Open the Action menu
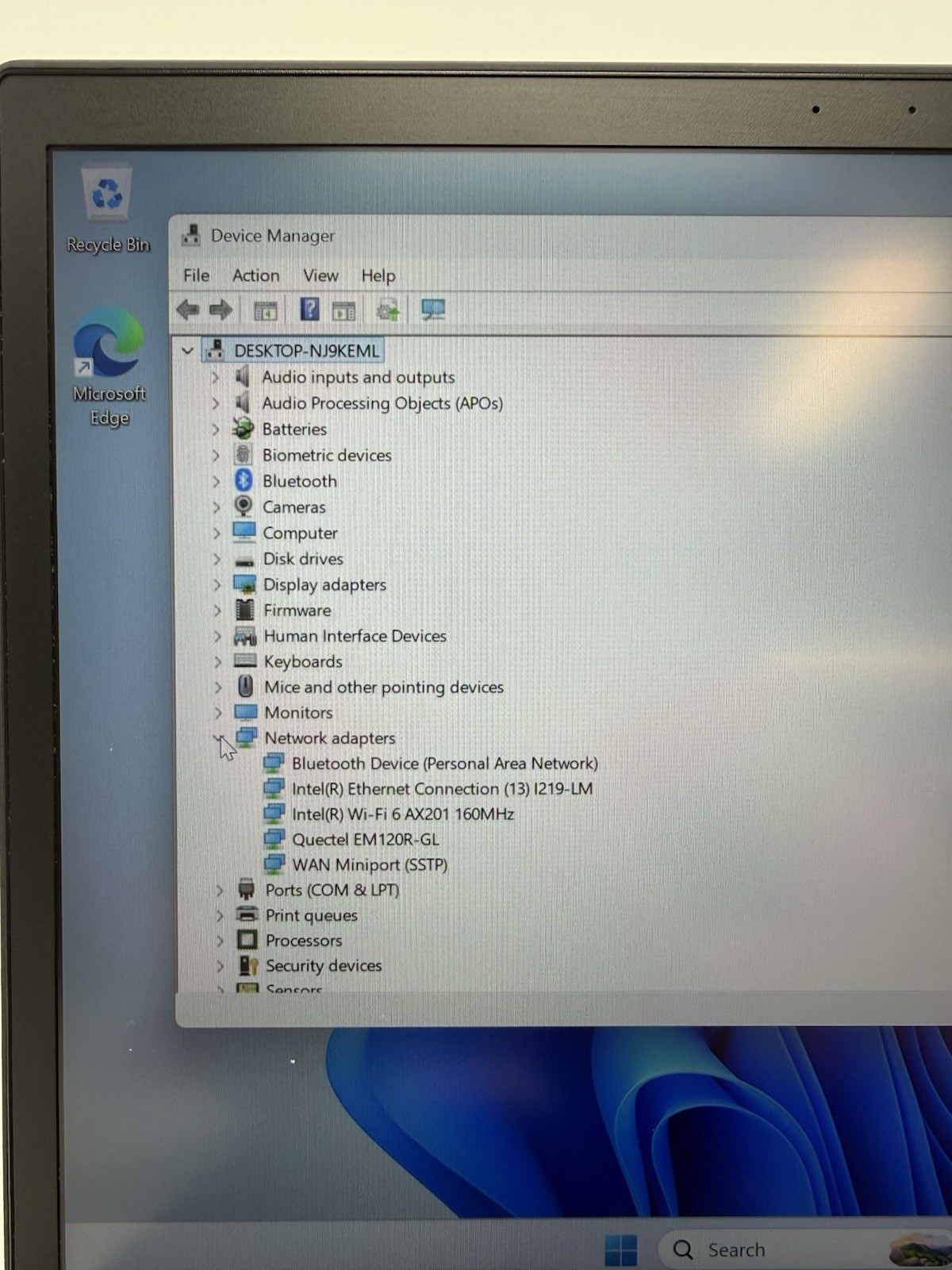 (255, 275)
